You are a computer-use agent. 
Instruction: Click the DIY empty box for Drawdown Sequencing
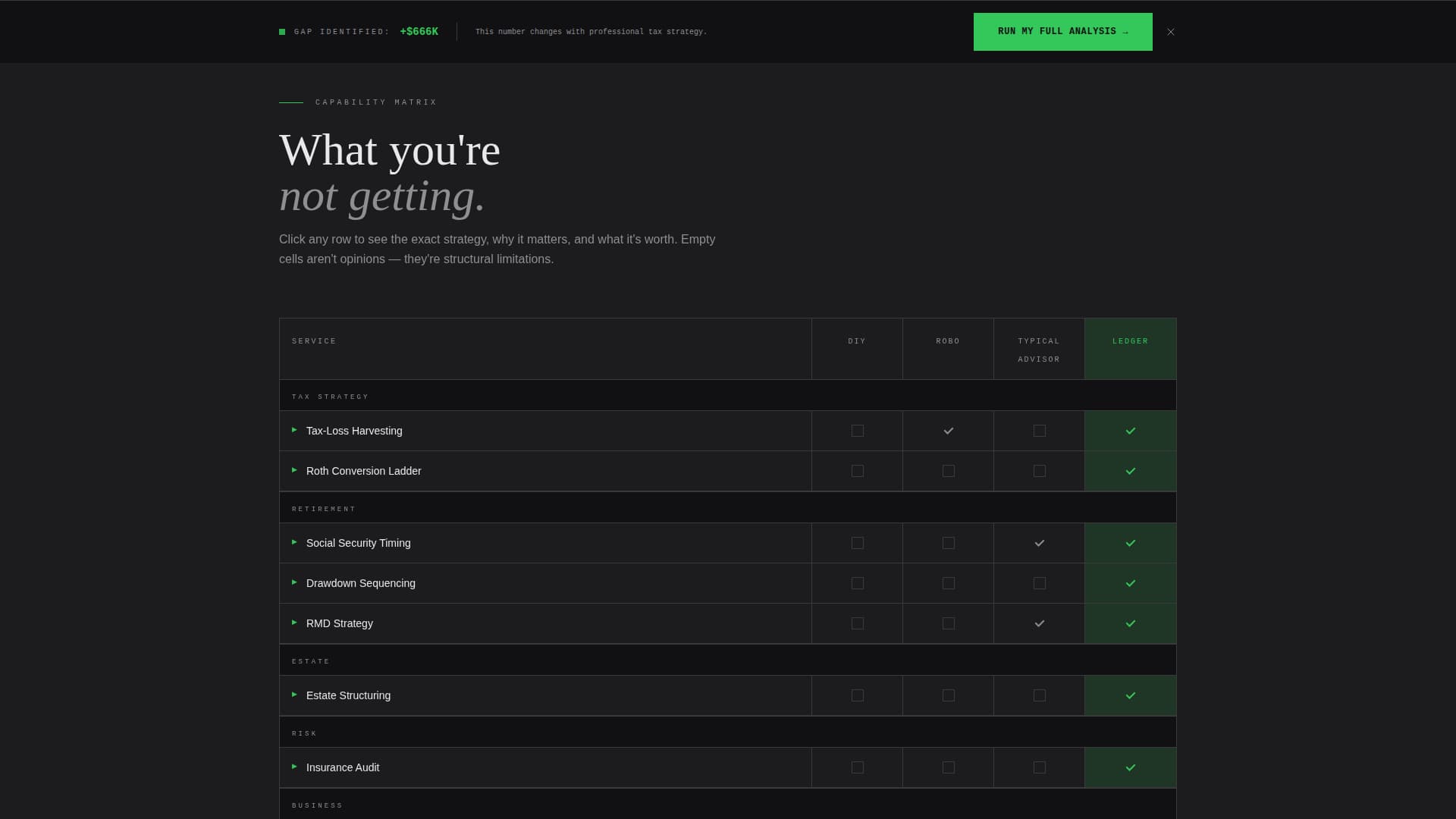pos(857,583)
